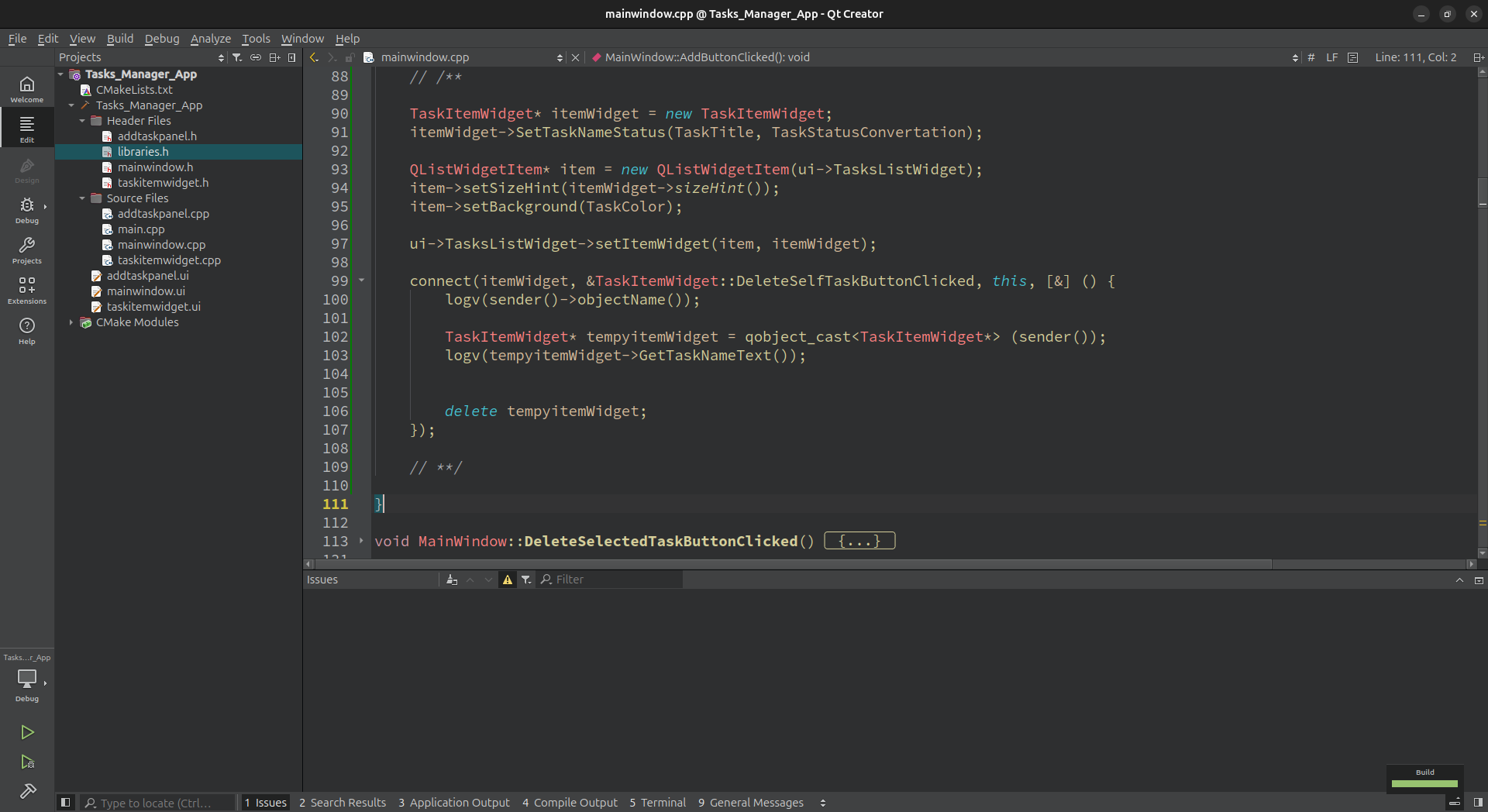Toggle the left sidebar visibility
The height and width of the screenshot is (812, 1488).
66,803
